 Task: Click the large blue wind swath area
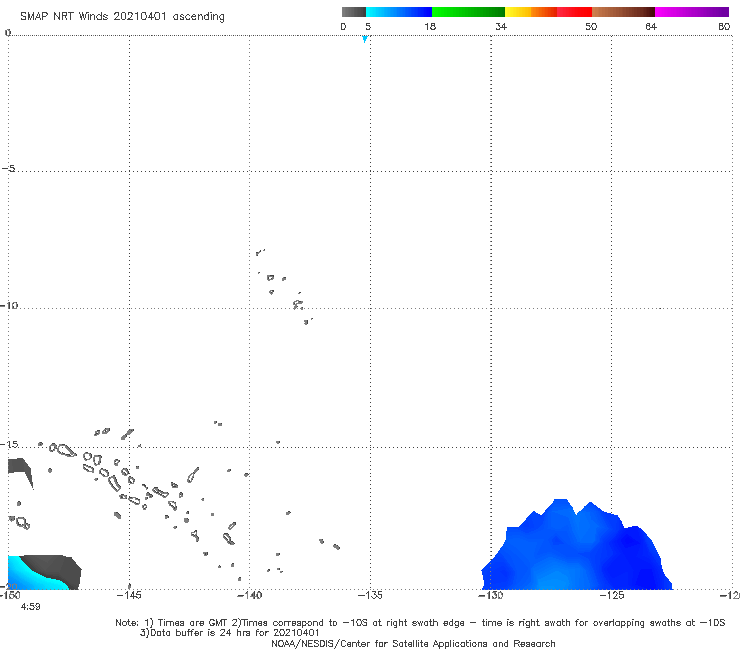(x=577, y=550)
